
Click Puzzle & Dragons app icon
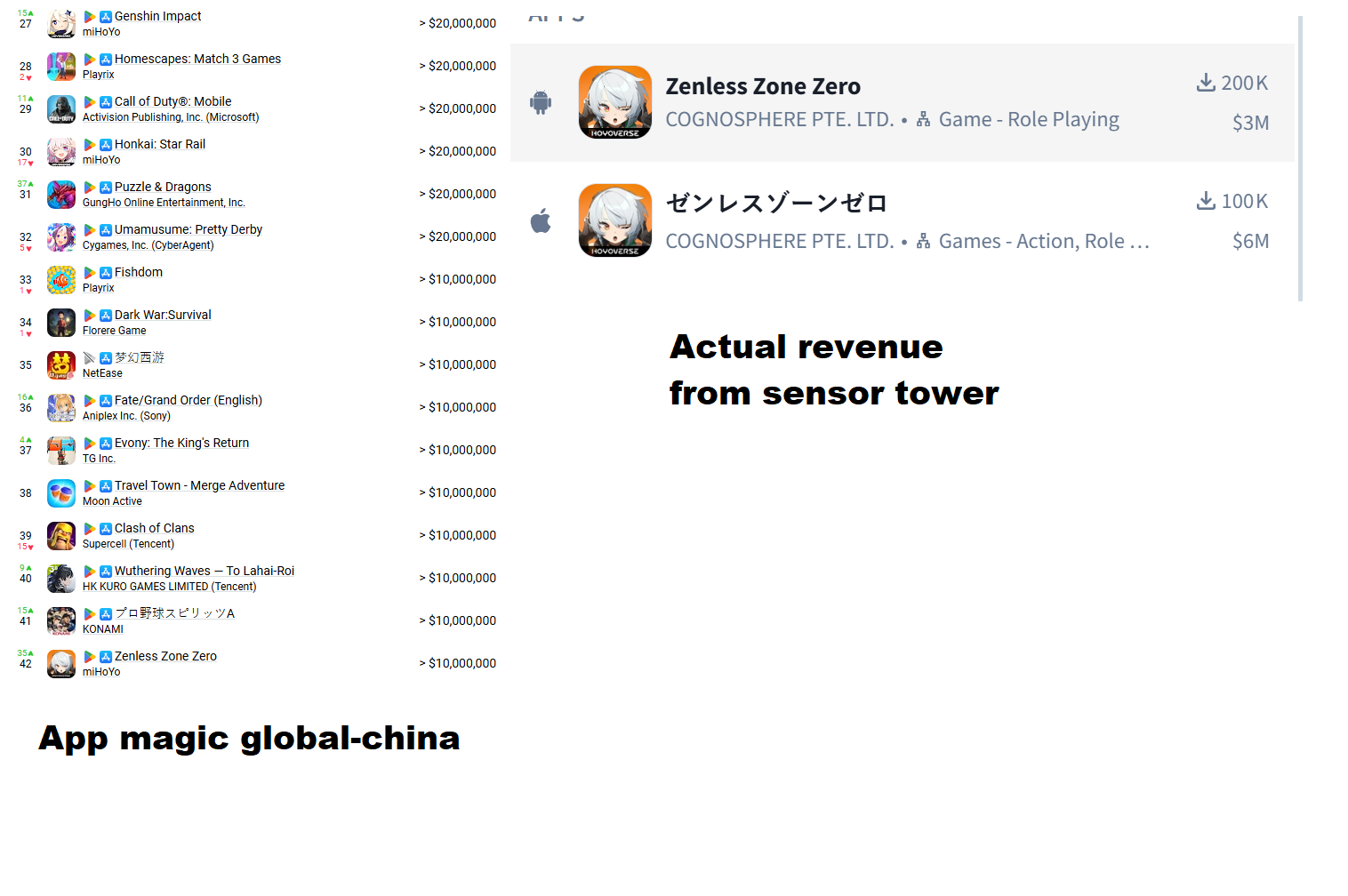click(x=61, y=195)
